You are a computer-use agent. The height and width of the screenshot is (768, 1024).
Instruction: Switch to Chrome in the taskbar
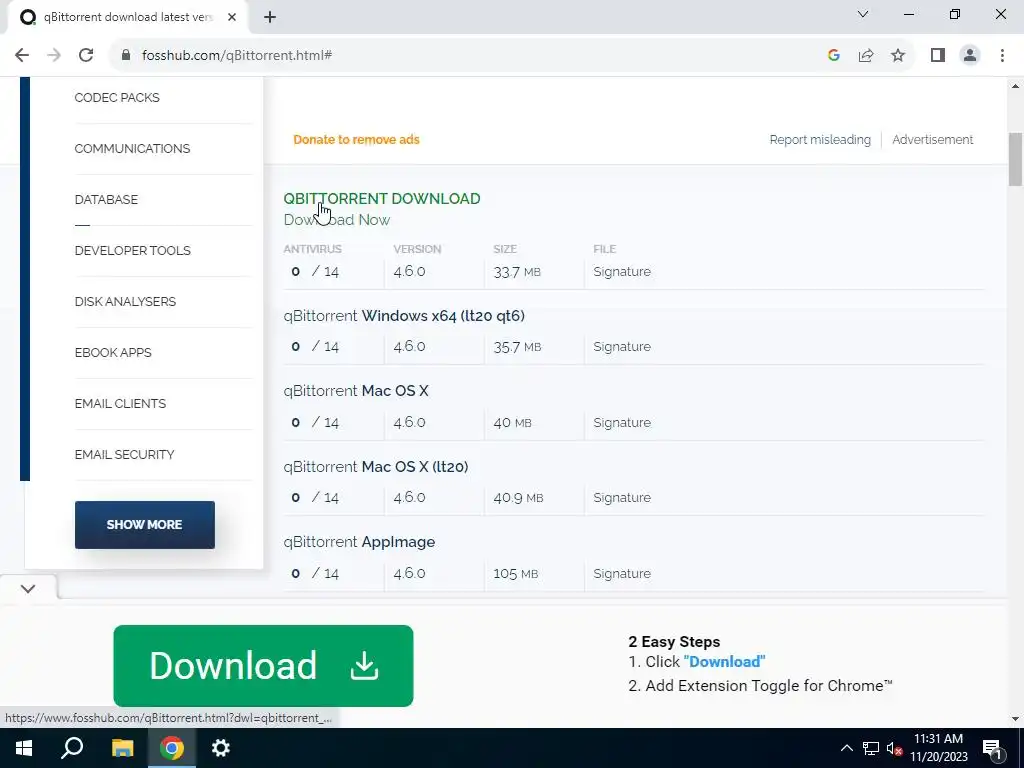[x=172, y=748]
